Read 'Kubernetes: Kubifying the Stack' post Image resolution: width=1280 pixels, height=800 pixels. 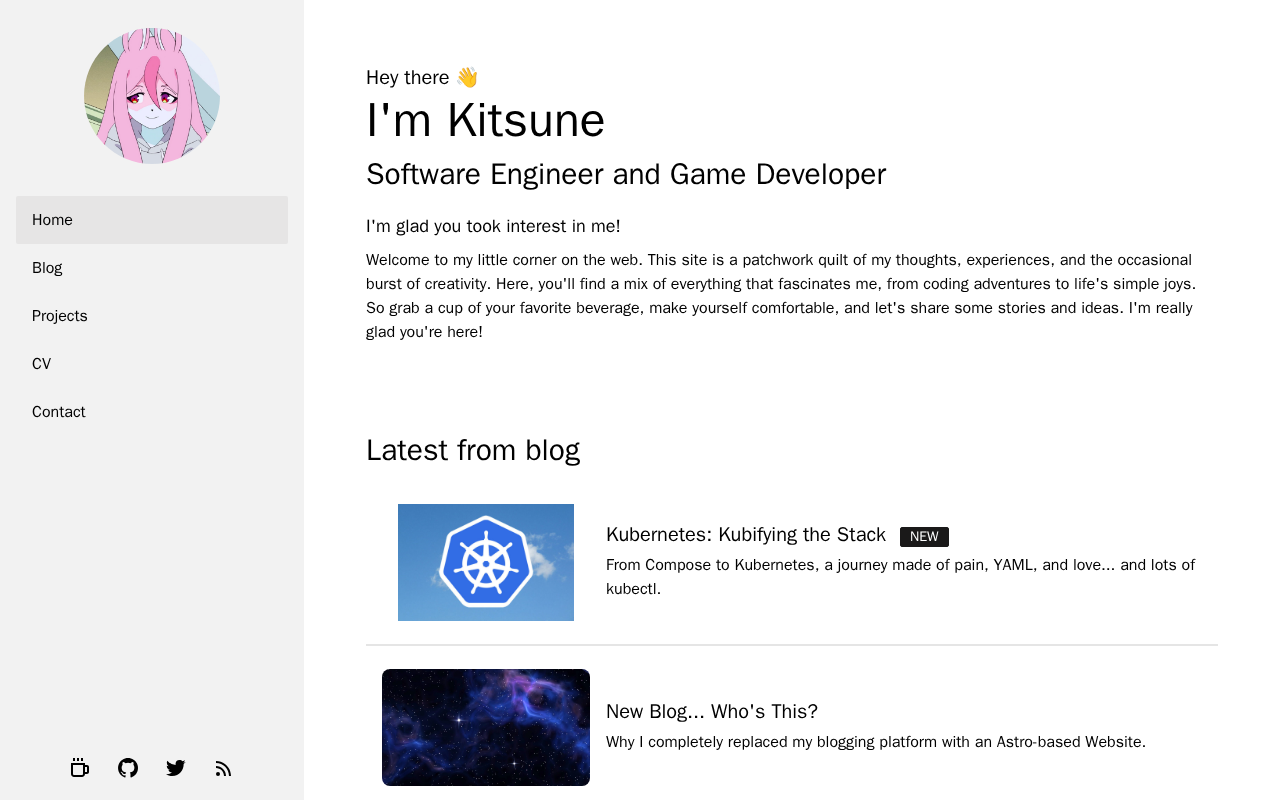746,535
